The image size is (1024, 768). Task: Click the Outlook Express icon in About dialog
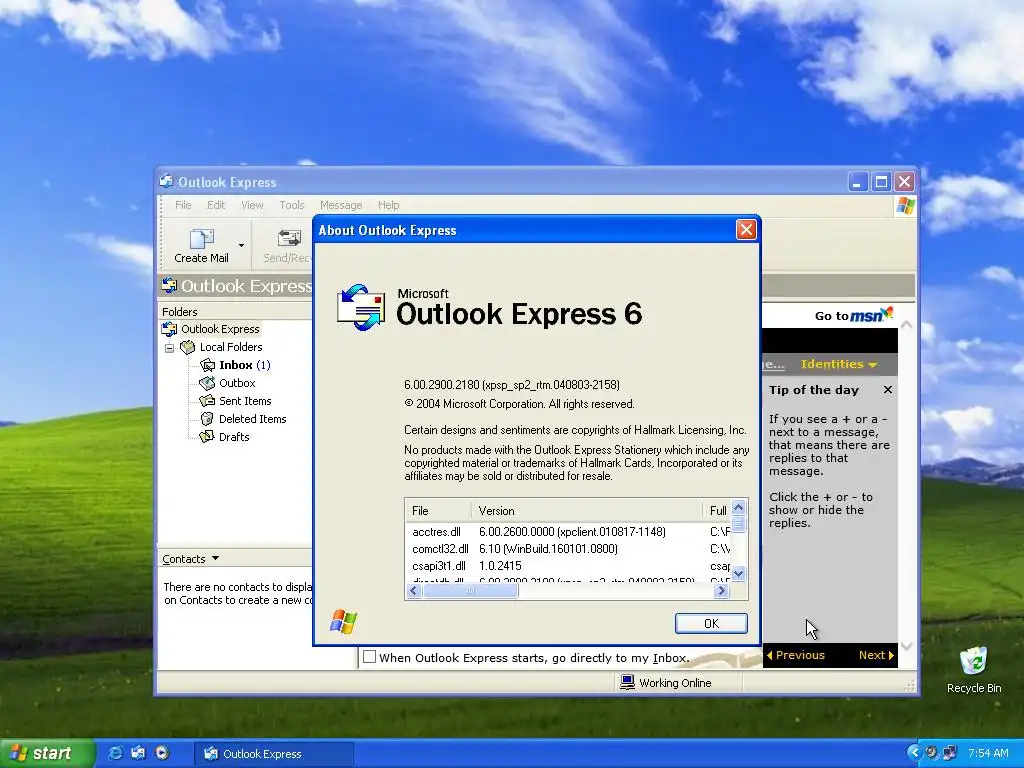pos(360,307)
